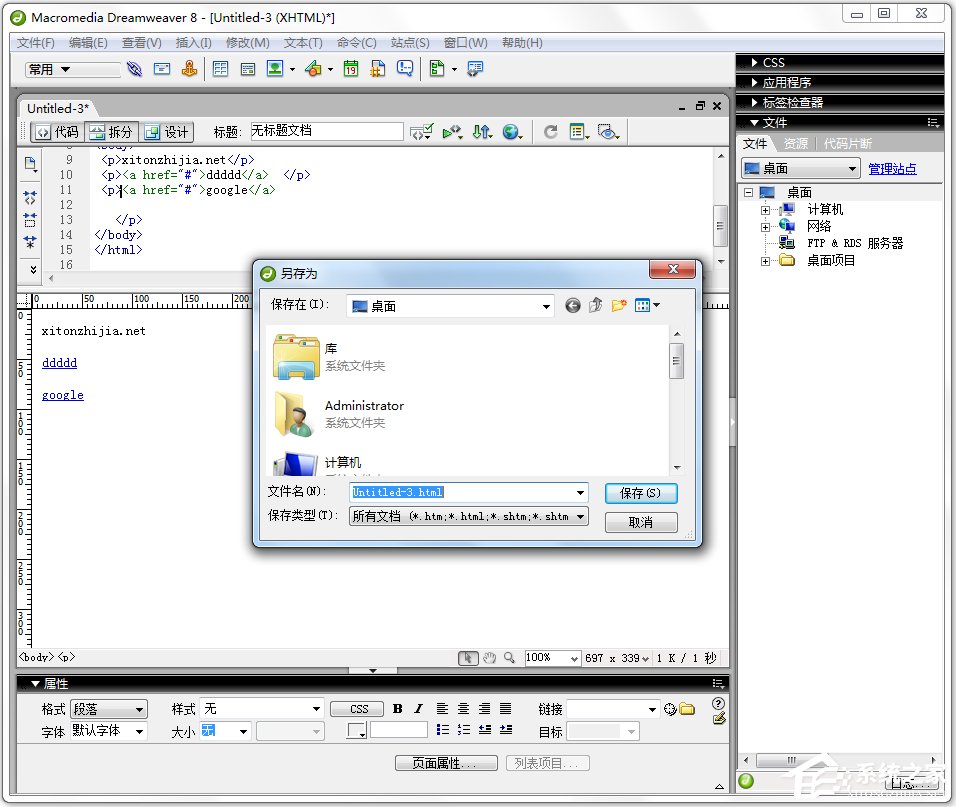The image size is (956, 807).
Task: Open 管理站点 link in Files panel
Action: point(892,168)
